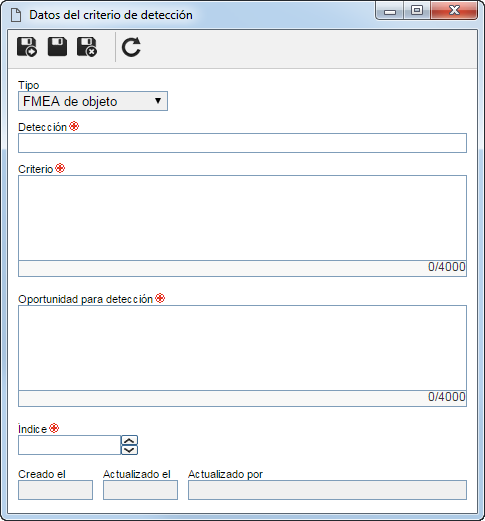Viewport: 485px width, 521px height.
Task: Open the Tipo dropdown list
Action: pos(93,101)
